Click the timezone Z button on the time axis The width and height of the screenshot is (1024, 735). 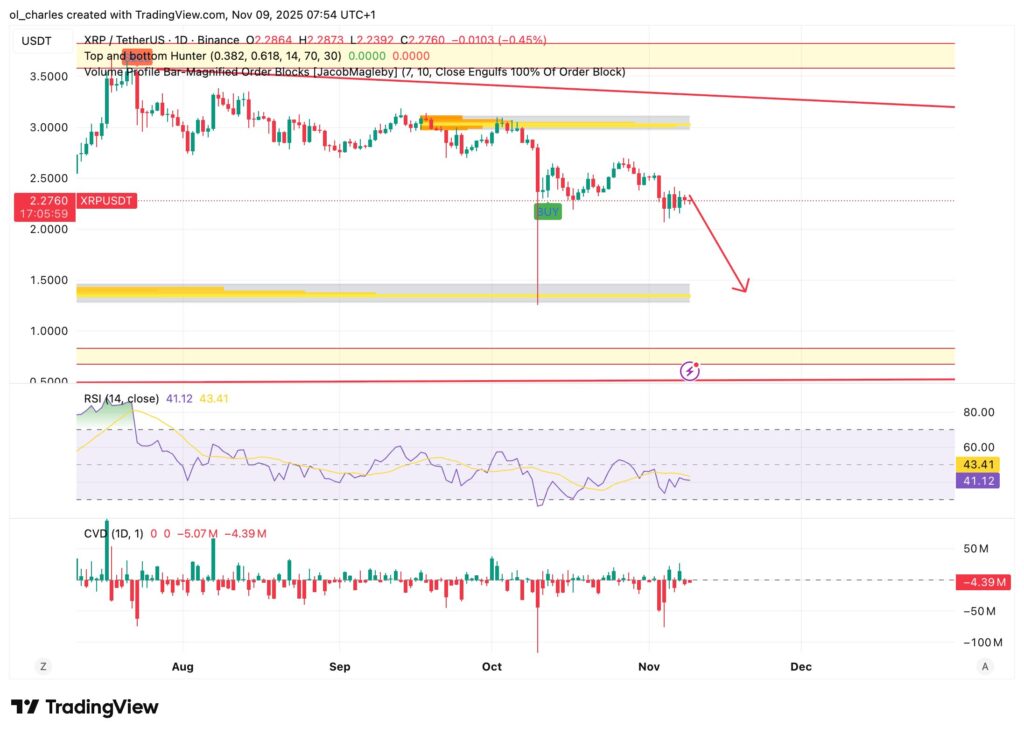[x=42, y=666]
